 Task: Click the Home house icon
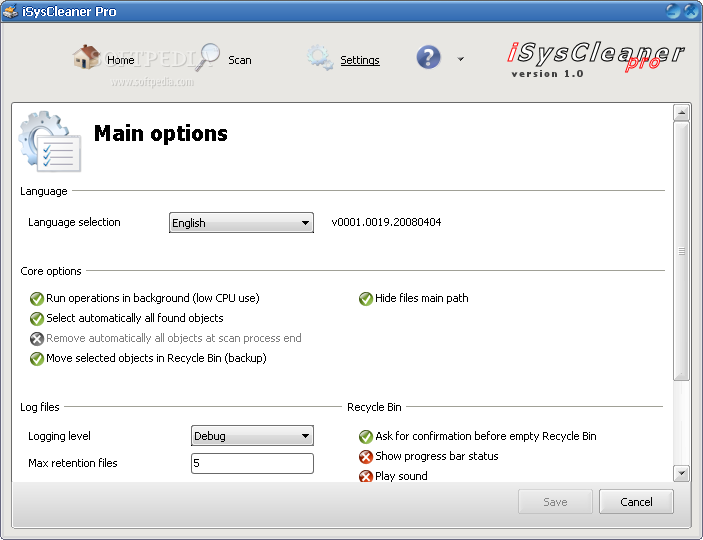pos(87,57)
